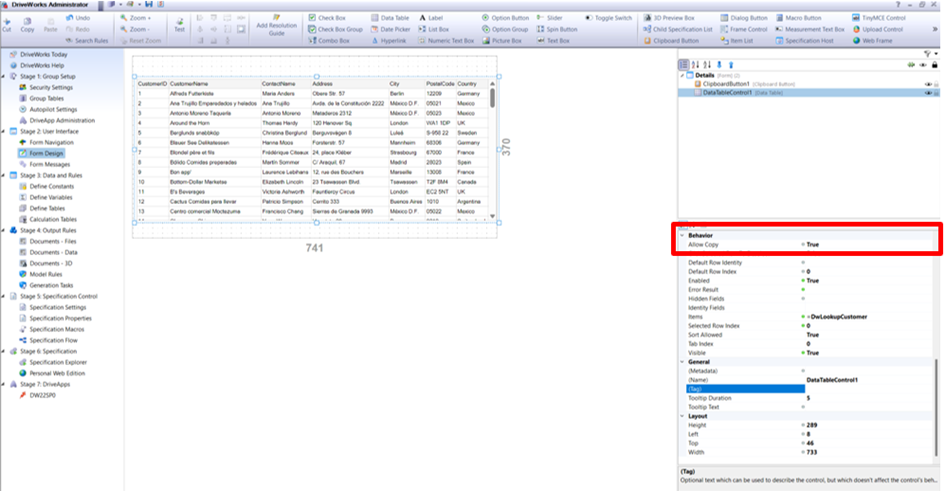Open DriveWorks Today page
Viewport: 945px width, 491px height.
(39, 54)
